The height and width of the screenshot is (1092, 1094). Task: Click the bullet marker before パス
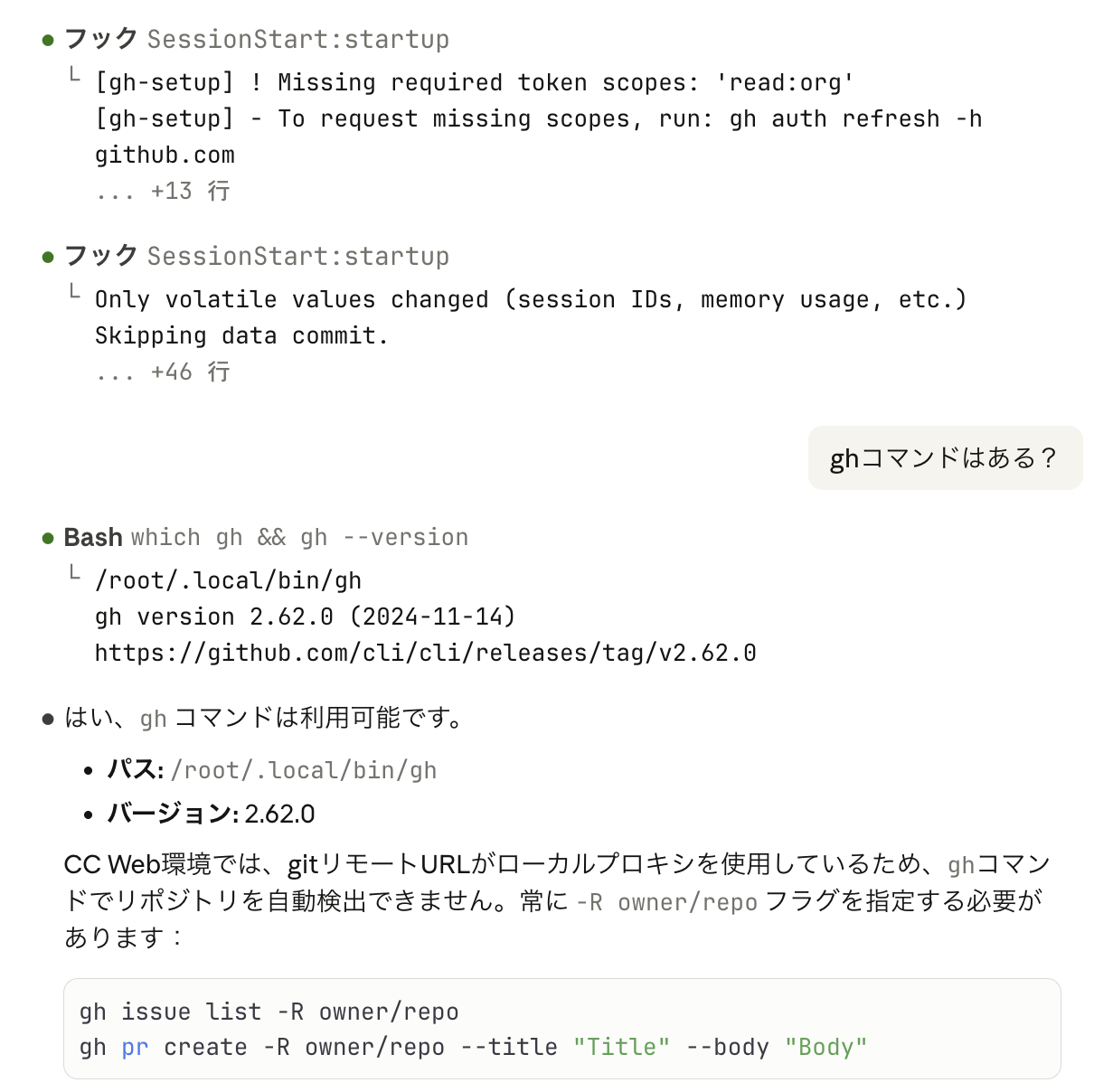(88, 771)
